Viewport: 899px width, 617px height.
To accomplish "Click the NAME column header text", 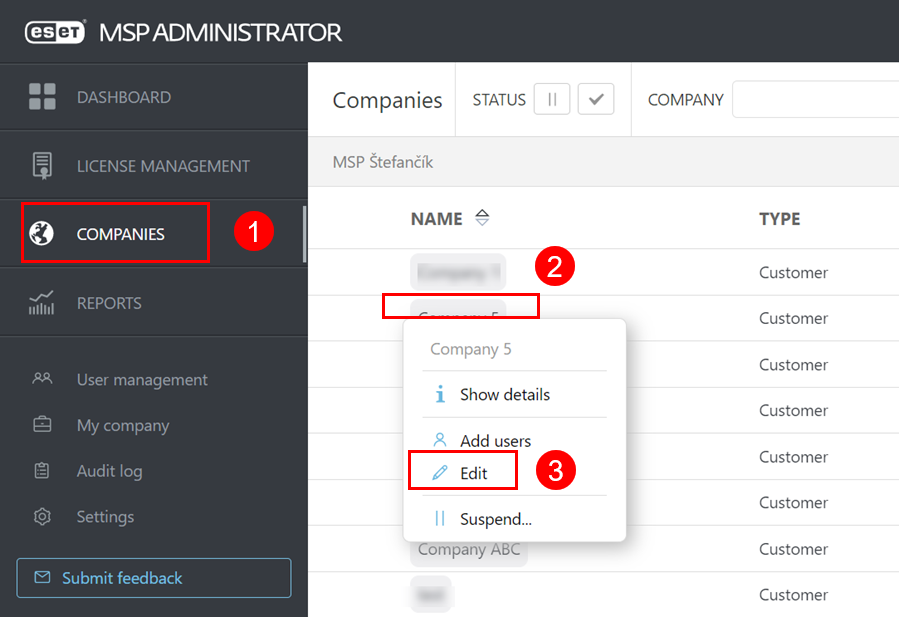I will click(436, 218).
